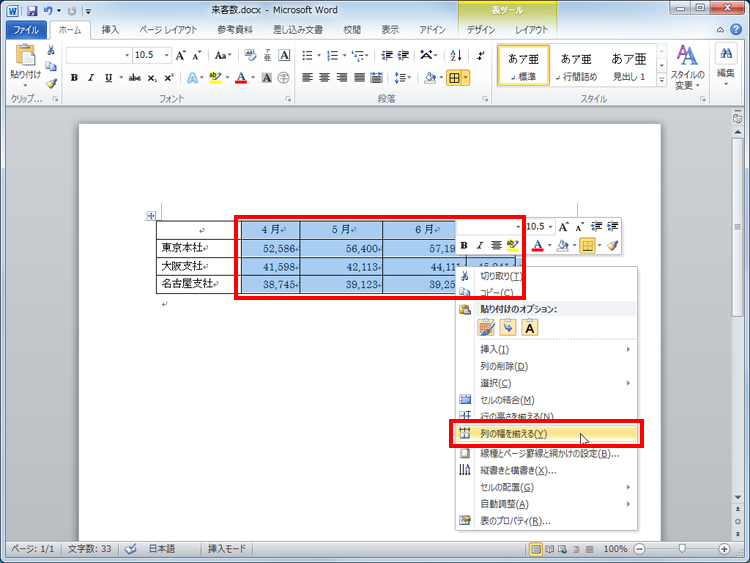
Task: Open the ribbon font name dropdown
Action: click(127, 55)
